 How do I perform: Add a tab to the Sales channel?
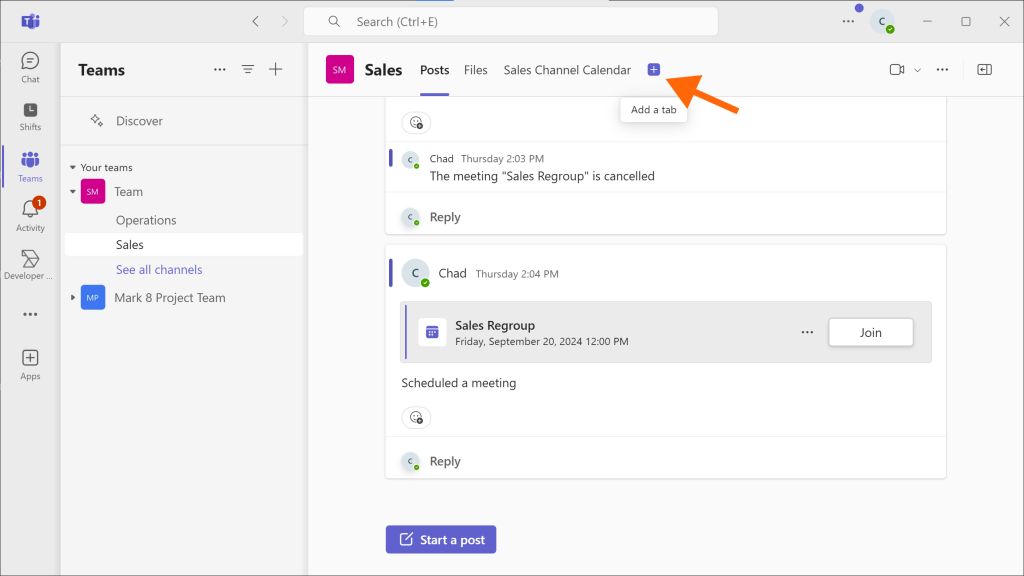click(654, 69)
